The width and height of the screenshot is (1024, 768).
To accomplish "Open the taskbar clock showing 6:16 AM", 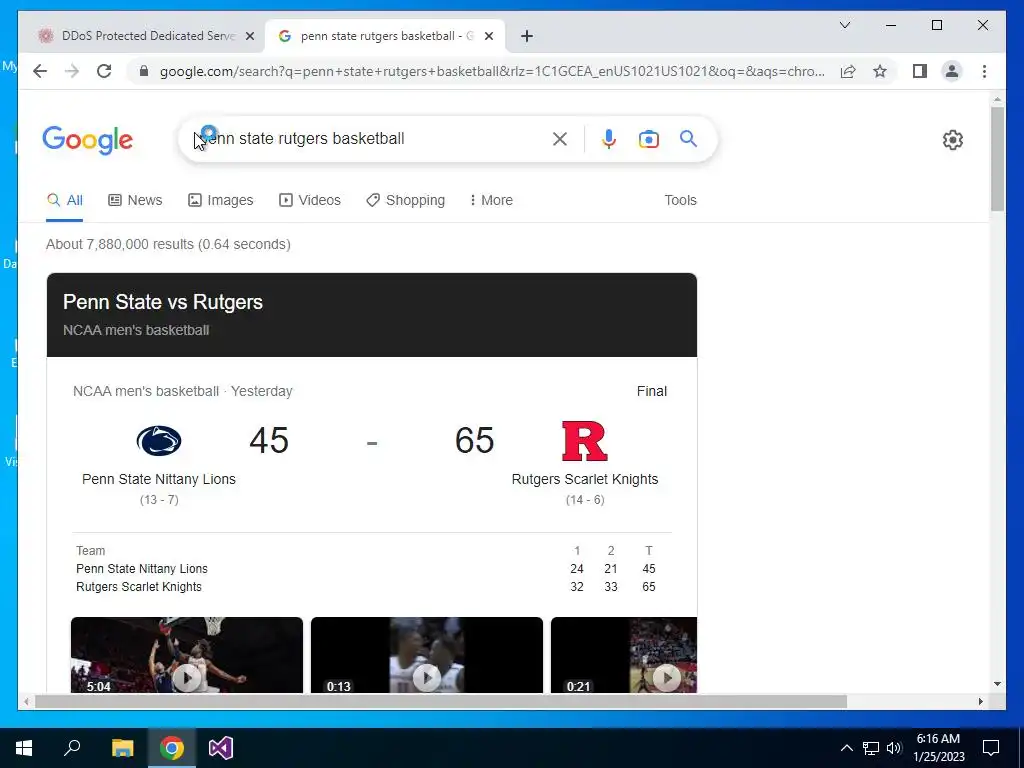I will 938,748.
